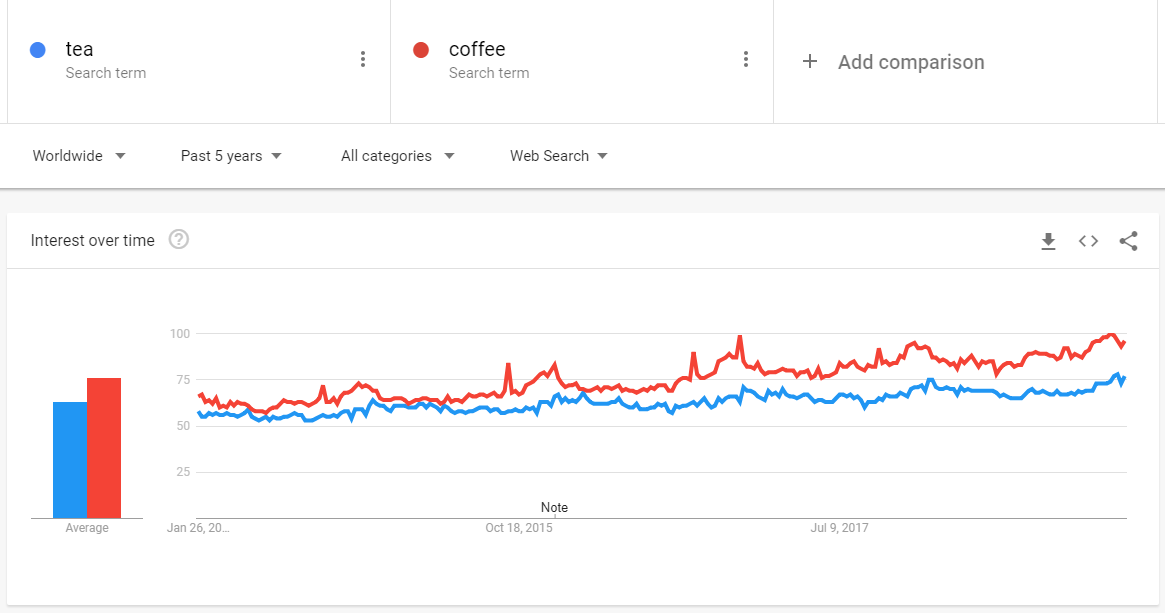
Task: Open the Past 5 years time dropdown
Action: pos(230,156)
